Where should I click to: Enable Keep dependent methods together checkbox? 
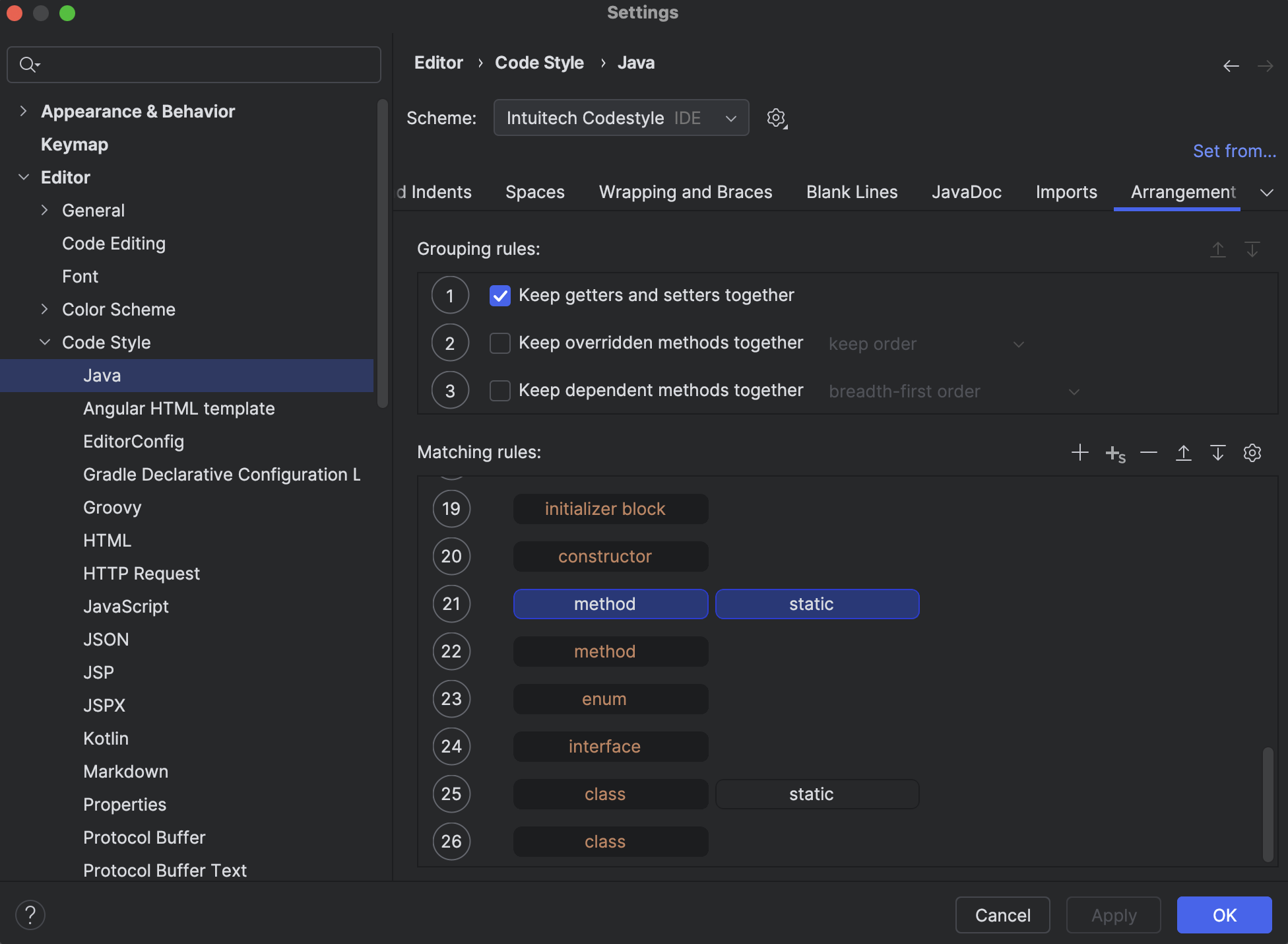tap(500, 391)
